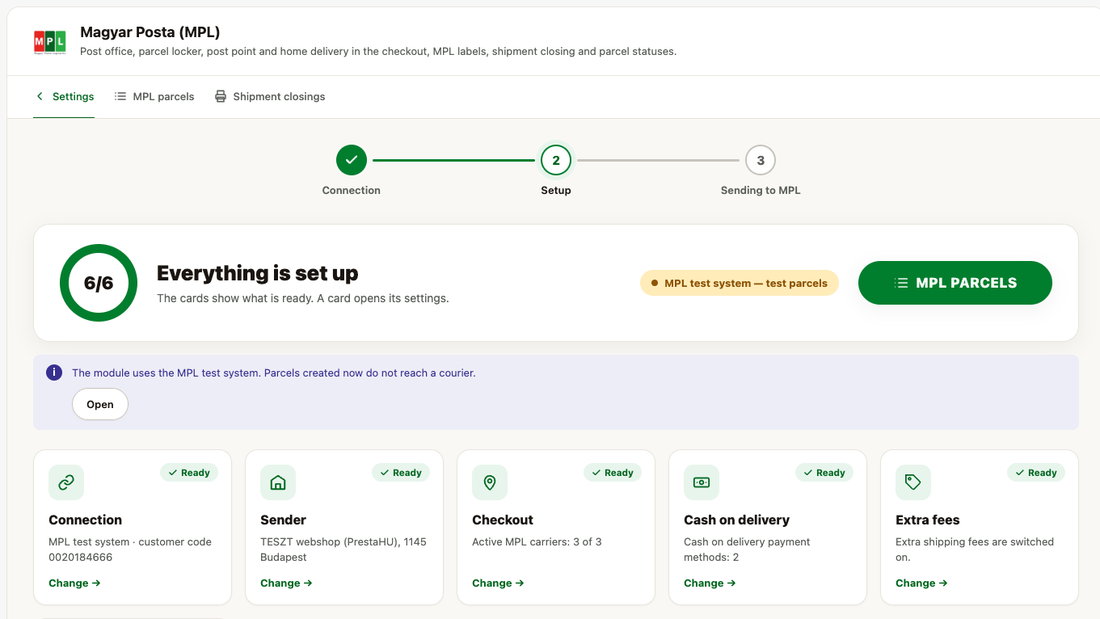
Task: Select step 2 Setup circle
Action: pos(556,160)
